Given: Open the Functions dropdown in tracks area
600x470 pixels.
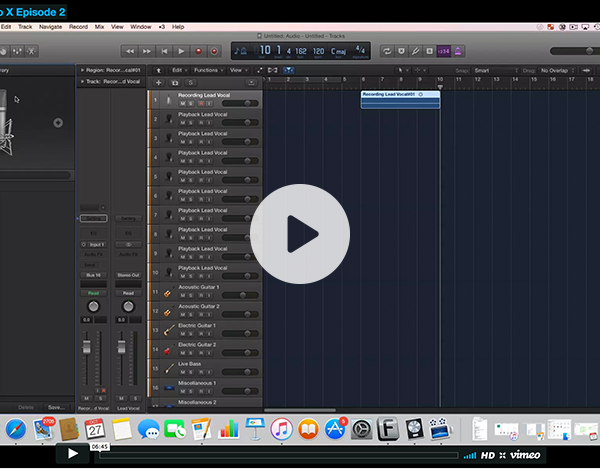Looking at the screenshot, I should [208, 70].
